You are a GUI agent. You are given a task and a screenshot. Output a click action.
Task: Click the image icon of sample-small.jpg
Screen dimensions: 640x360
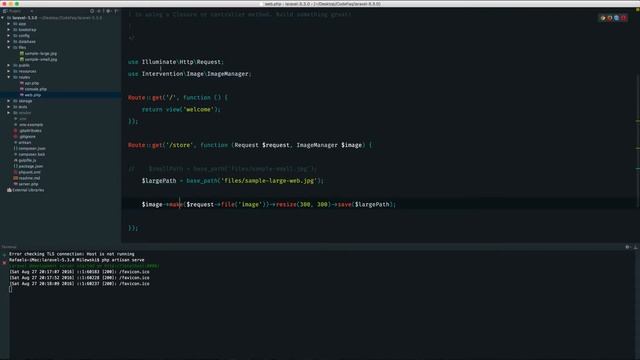pyautogui.click(x=22, y=60)
